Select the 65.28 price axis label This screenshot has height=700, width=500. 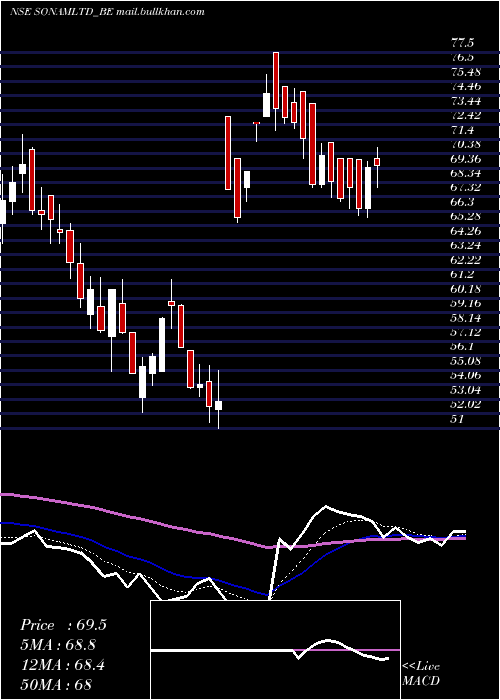click(x=465, y=217)
